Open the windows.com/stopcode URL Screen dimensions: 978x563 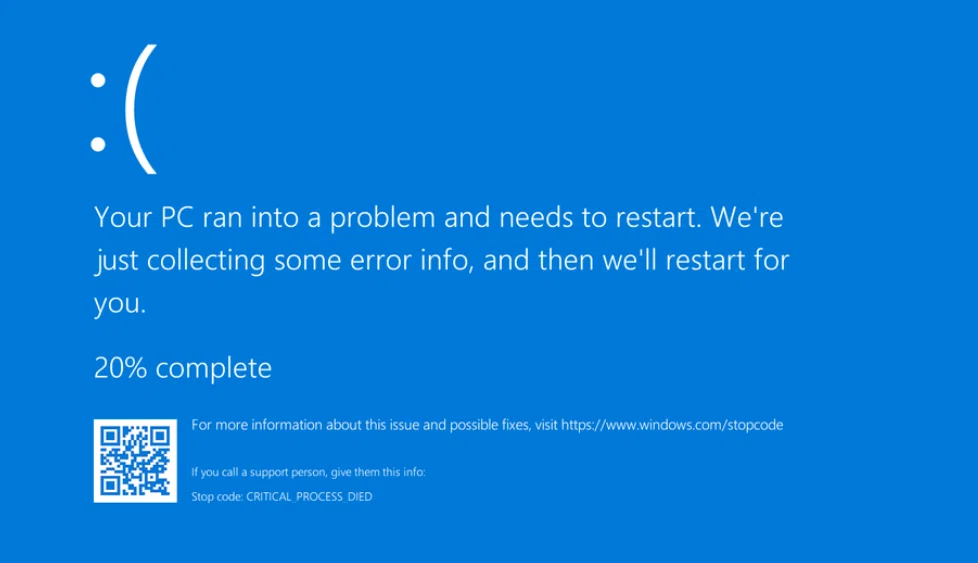pos(672,425)
